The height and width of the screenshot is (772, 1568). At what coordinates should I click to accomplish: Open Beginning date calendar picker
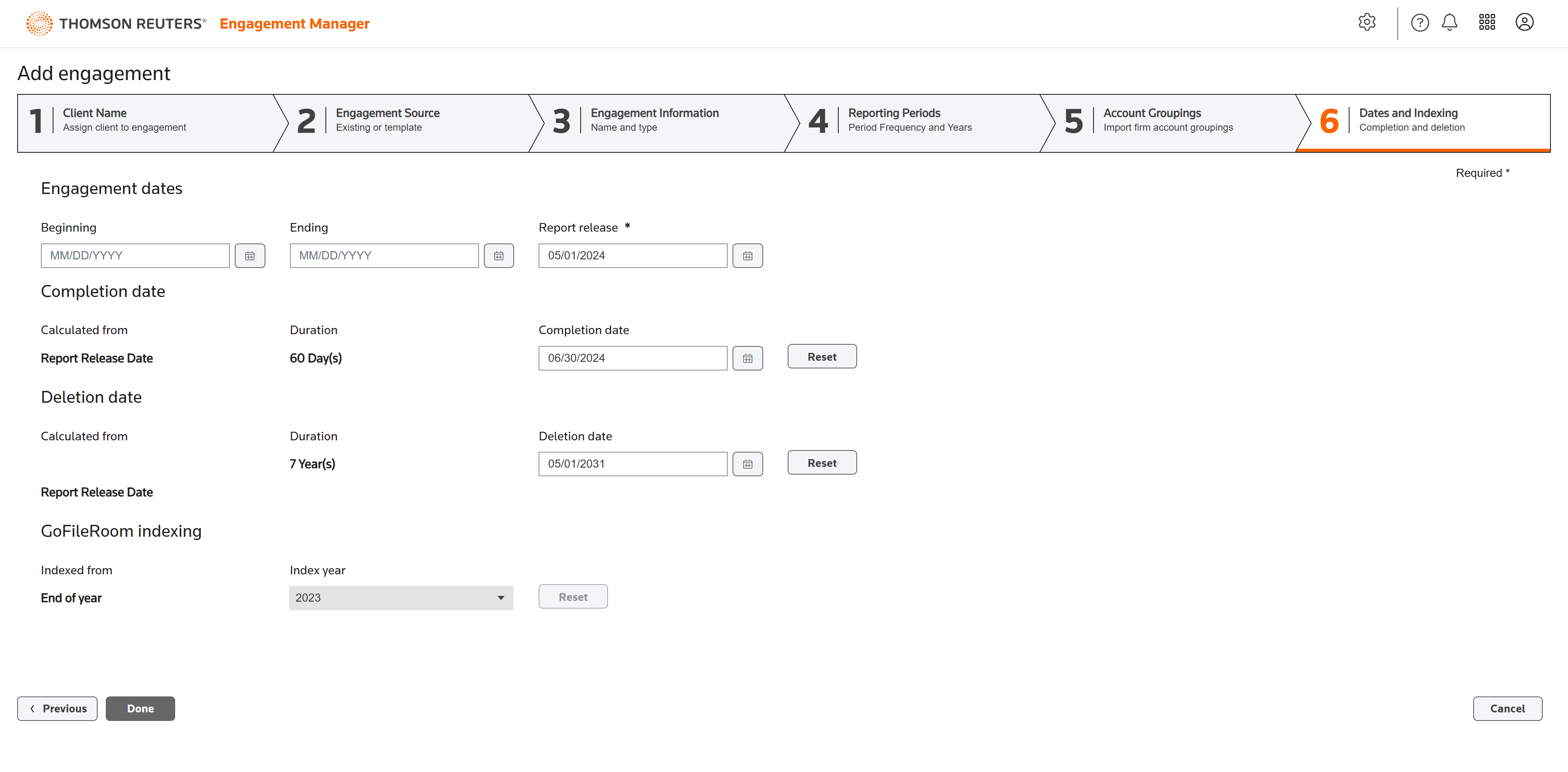pos(249,256)
